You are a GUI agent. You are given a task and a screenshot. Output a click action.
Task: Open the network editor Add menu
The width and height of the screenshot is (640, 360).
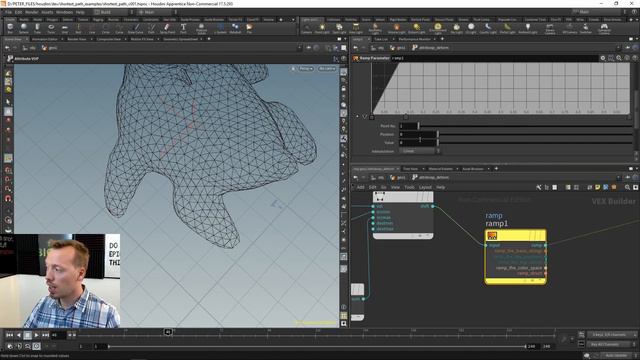click(360, 187)
